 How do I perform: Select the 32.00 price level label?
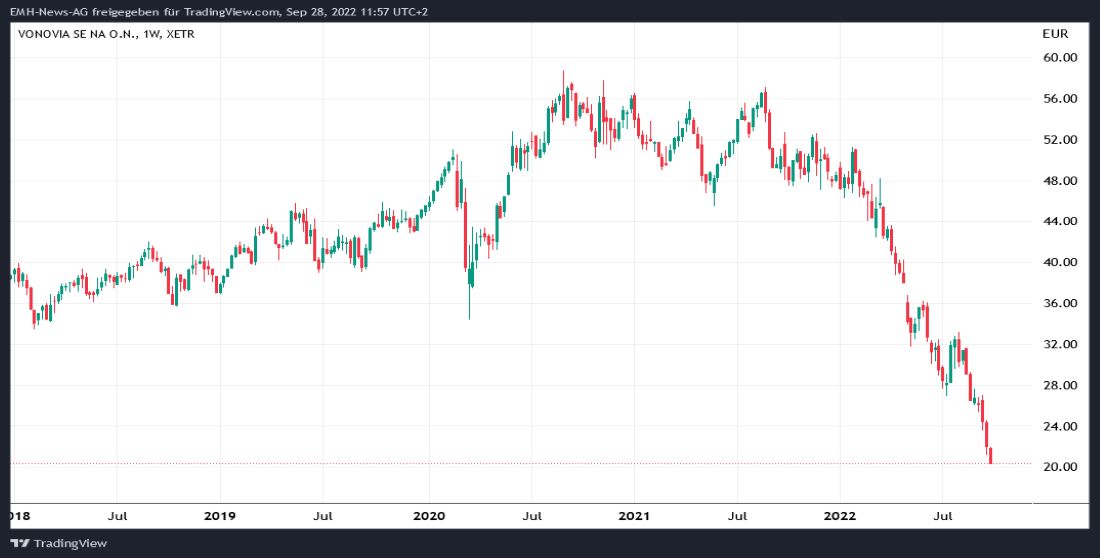pyautogui.click(x=1058, y=344)
